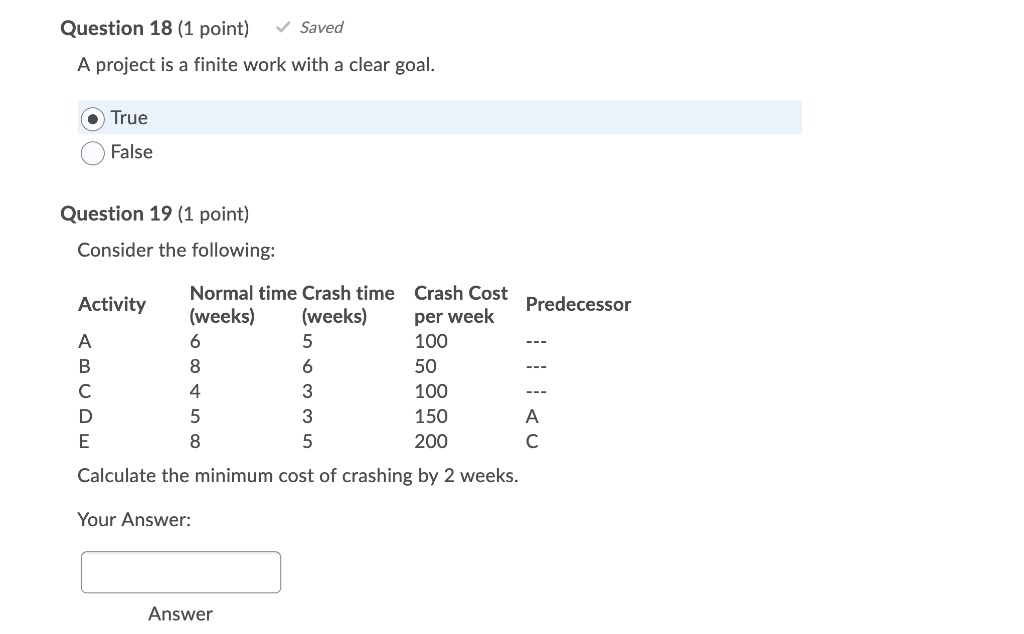This screenshot has height=634, width=1024.
Task: Click the Crash Cost per week header
Action: coord(460,304)
